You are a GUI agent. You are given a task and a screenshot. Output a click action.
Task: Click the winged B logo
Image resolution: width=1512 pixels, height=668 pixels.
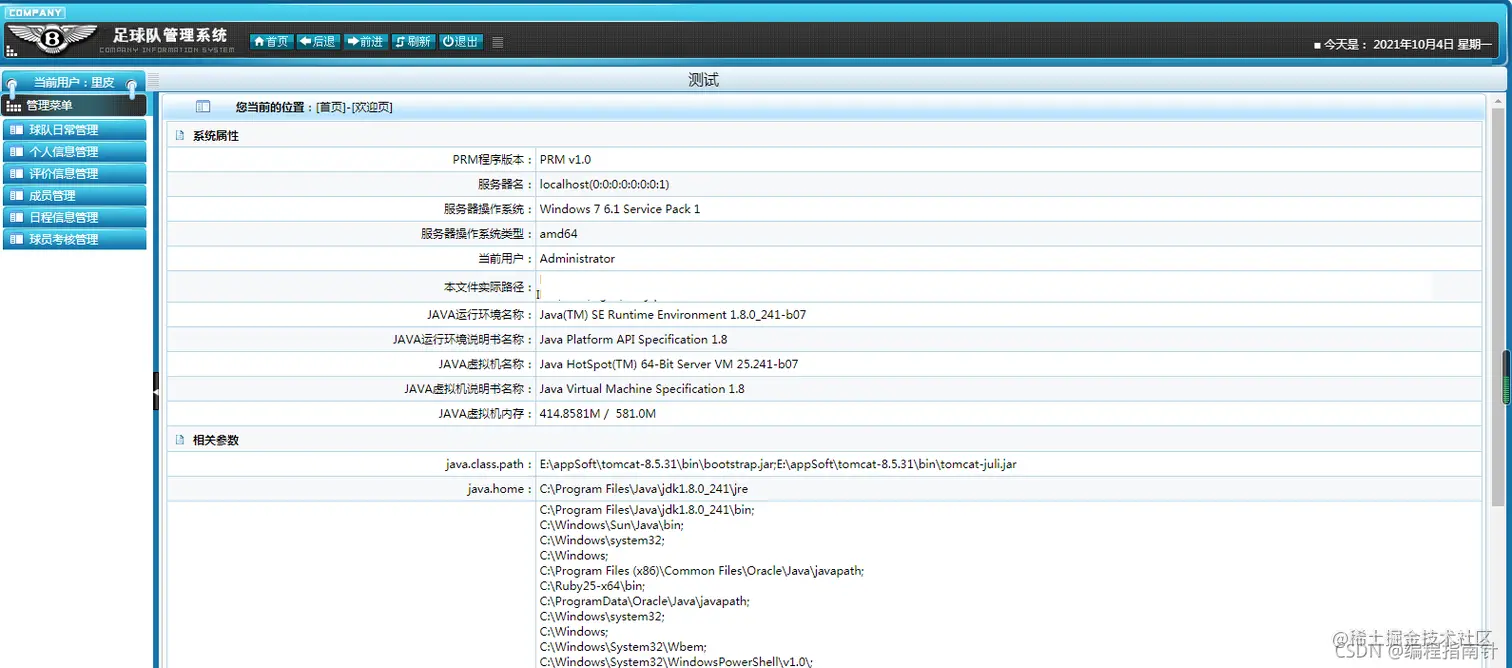51,39
